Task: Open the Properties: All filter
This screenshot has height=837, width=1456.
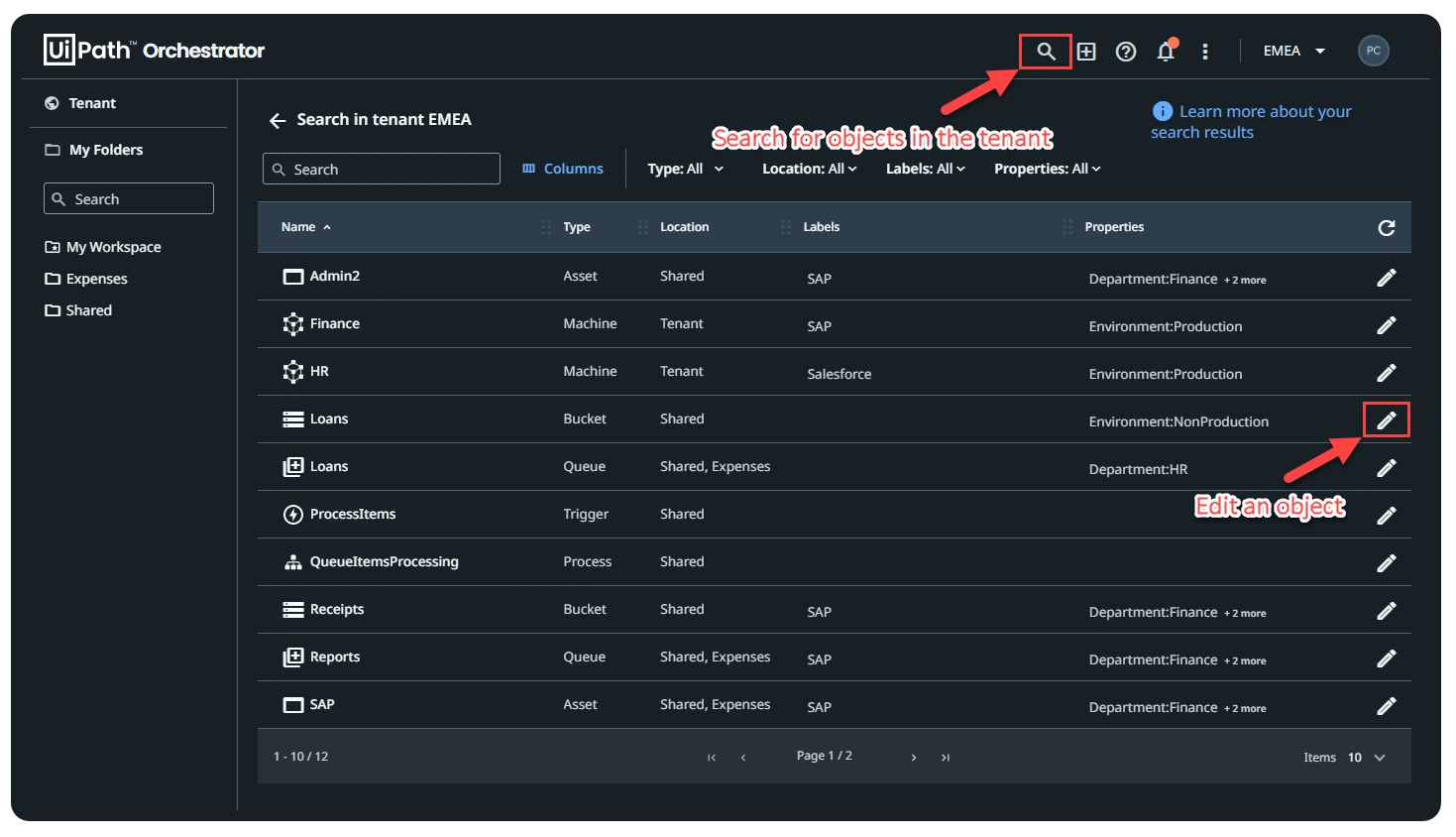Action: click(x=1048, y=170)
